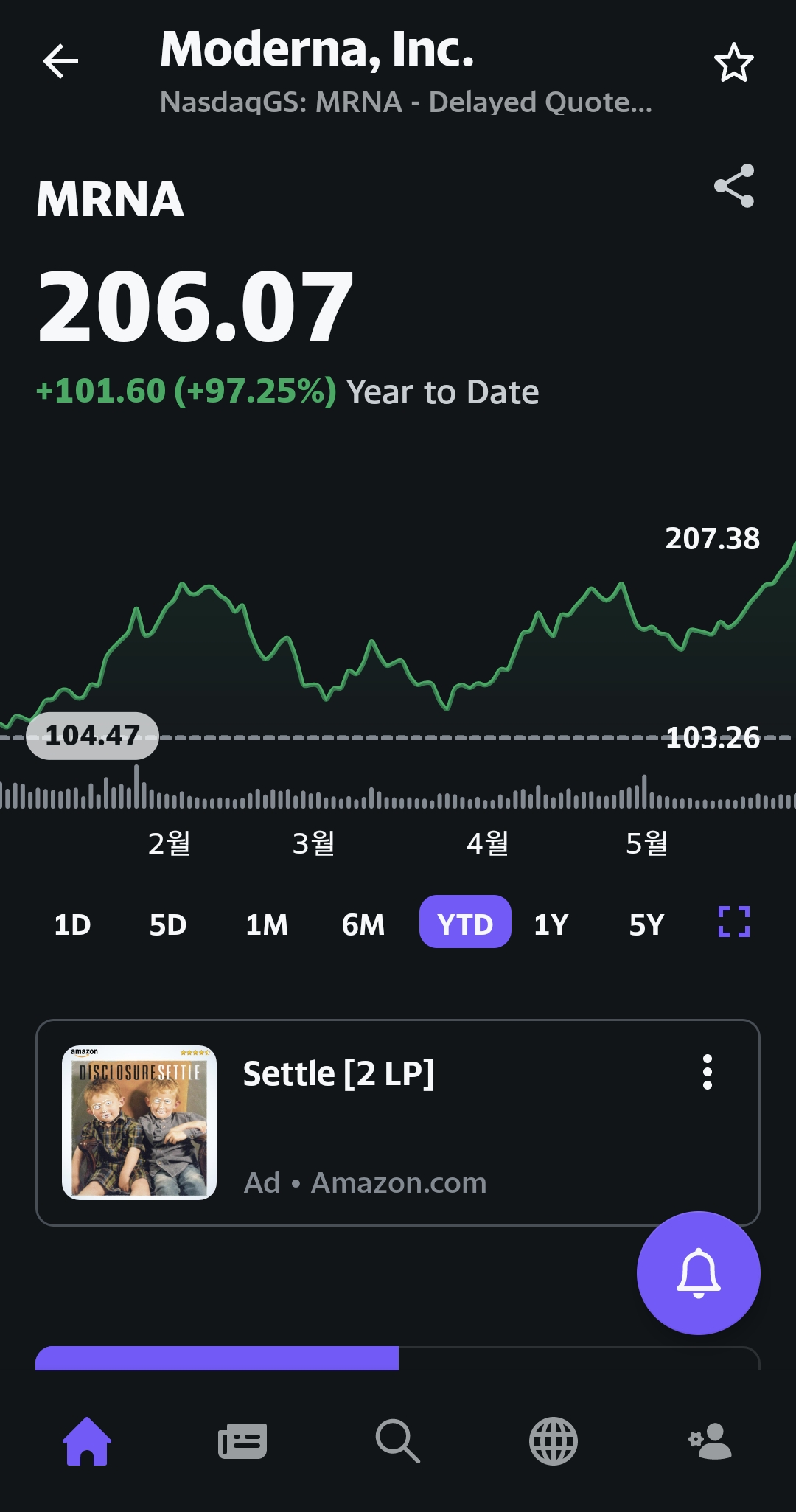
Task: Share the MRNA quote
Action: point(734,186)
